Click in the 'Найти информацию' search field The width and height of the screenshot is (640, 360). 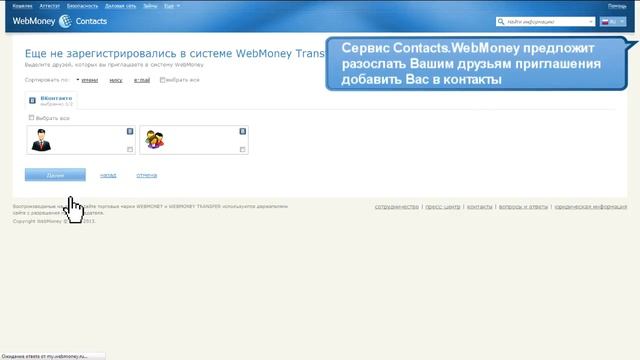tap(546, 22)
